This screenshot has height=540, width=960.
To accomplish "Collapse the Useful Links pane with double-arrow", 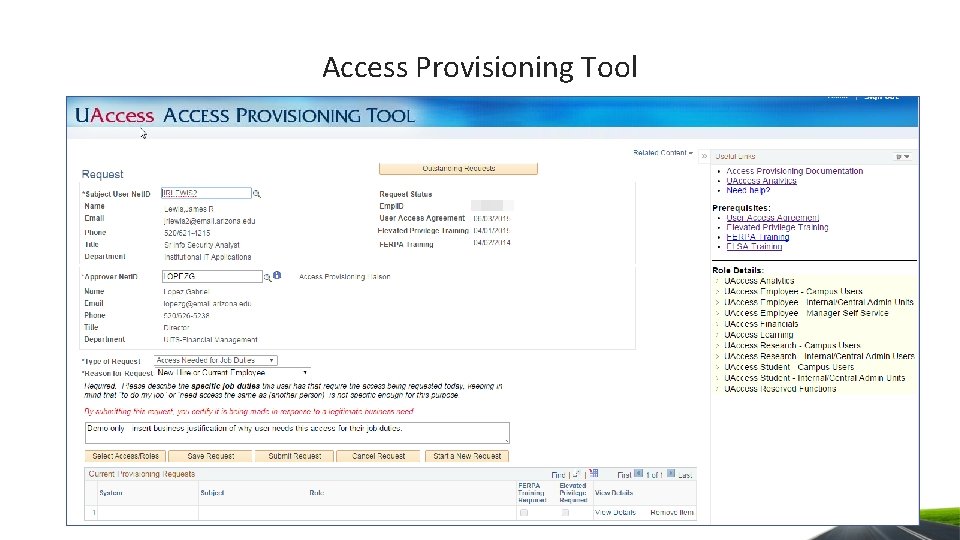I will click(x=704, y=156).
